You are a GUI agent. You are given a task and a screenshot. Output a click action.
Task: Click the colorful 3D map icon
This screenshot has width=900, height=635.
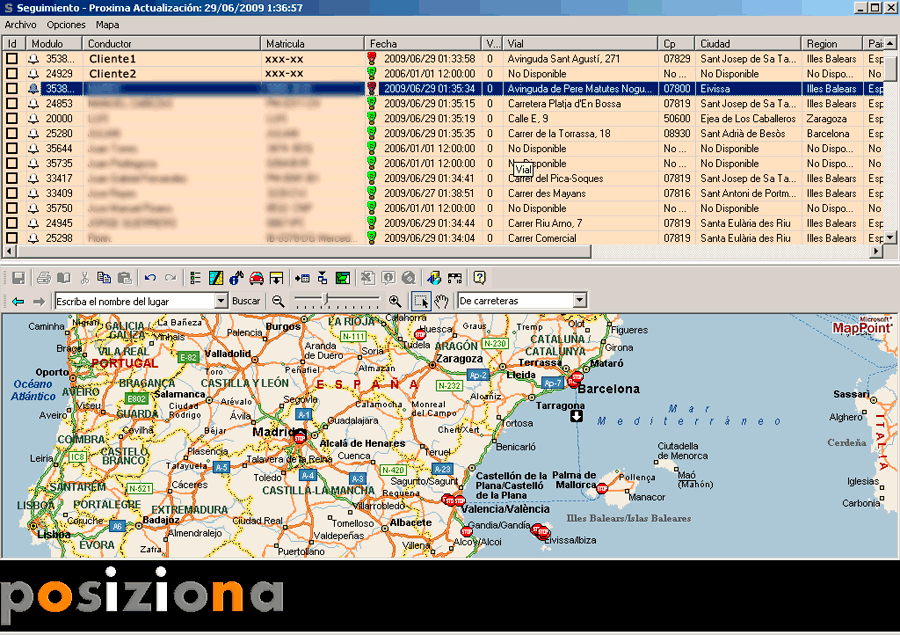pos(434,278)
